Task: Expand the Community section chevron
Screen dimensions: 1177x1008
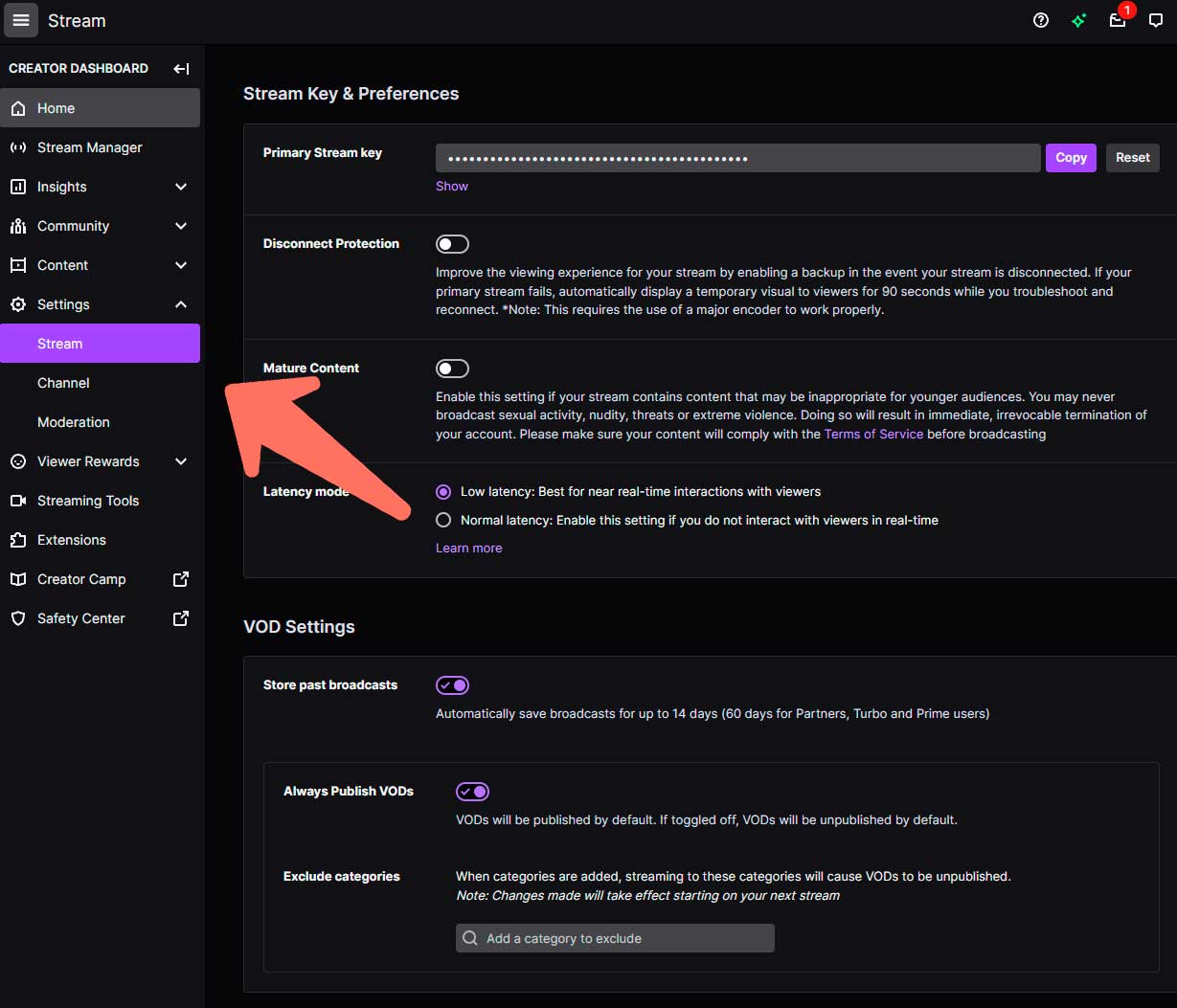Action: click(181, 226)
